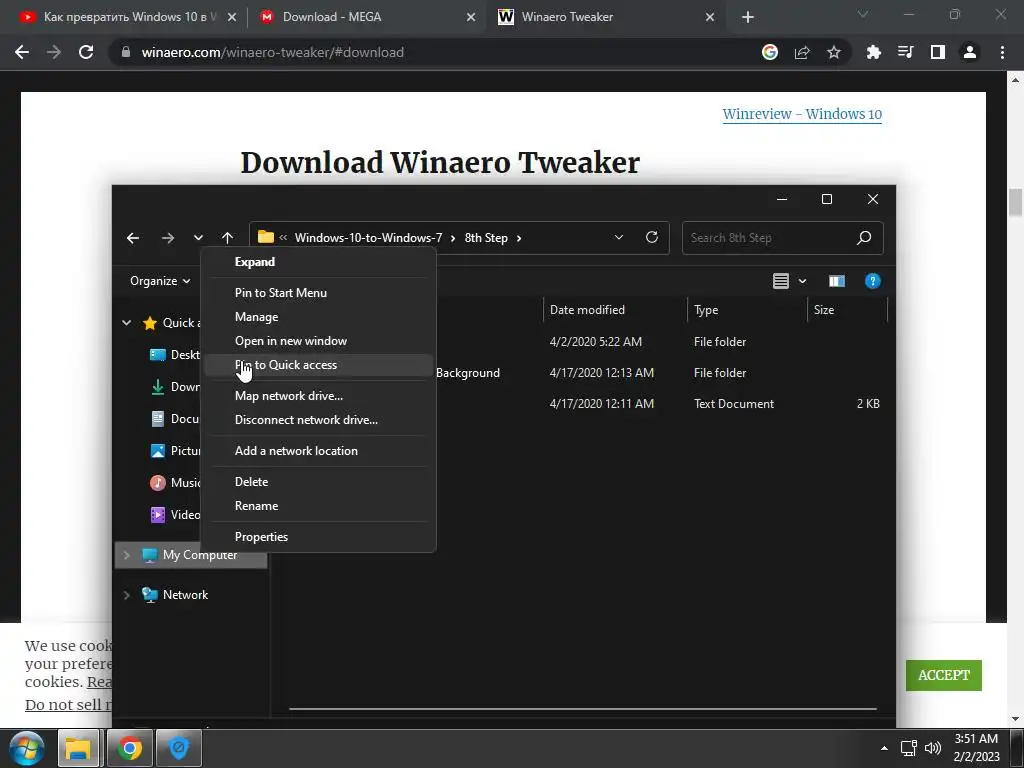Click the web page vertical scrollbar thumb

1016,202
